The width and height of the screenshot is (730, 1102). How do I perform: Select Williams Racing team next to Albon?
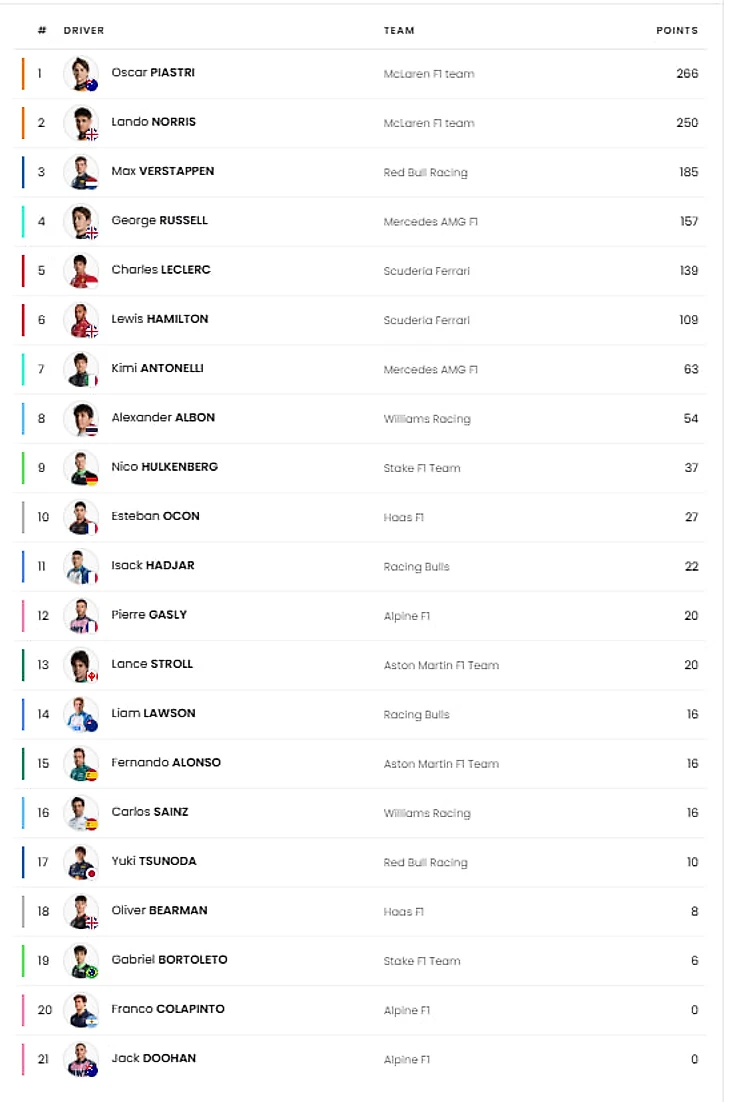(427, 419)
